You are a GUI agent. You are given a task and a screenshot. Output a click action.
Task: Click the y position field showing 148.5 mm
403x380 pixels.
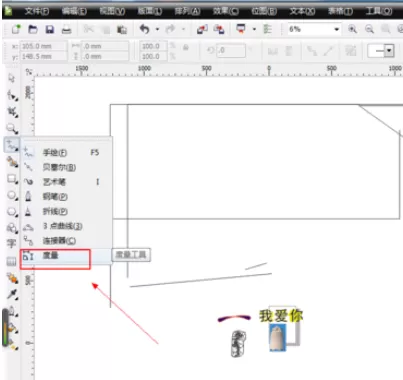(x=43, y=56)
